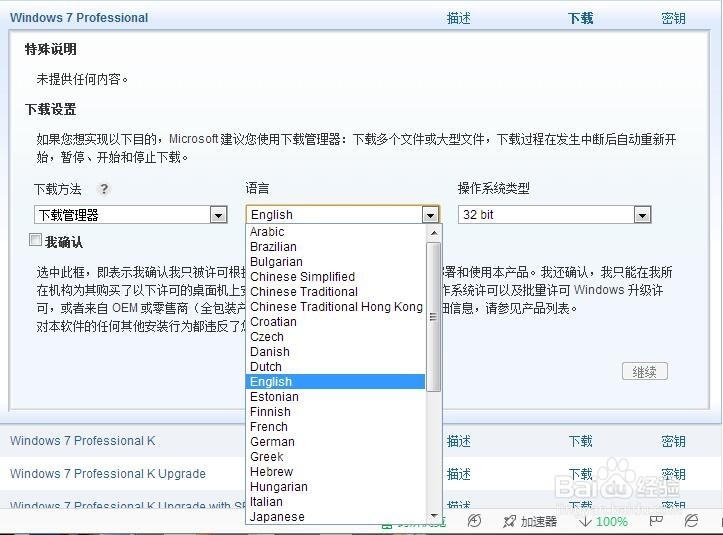Choose Chinese Traditional language option
Screen dimensions: 723x535
click(335, 291)
